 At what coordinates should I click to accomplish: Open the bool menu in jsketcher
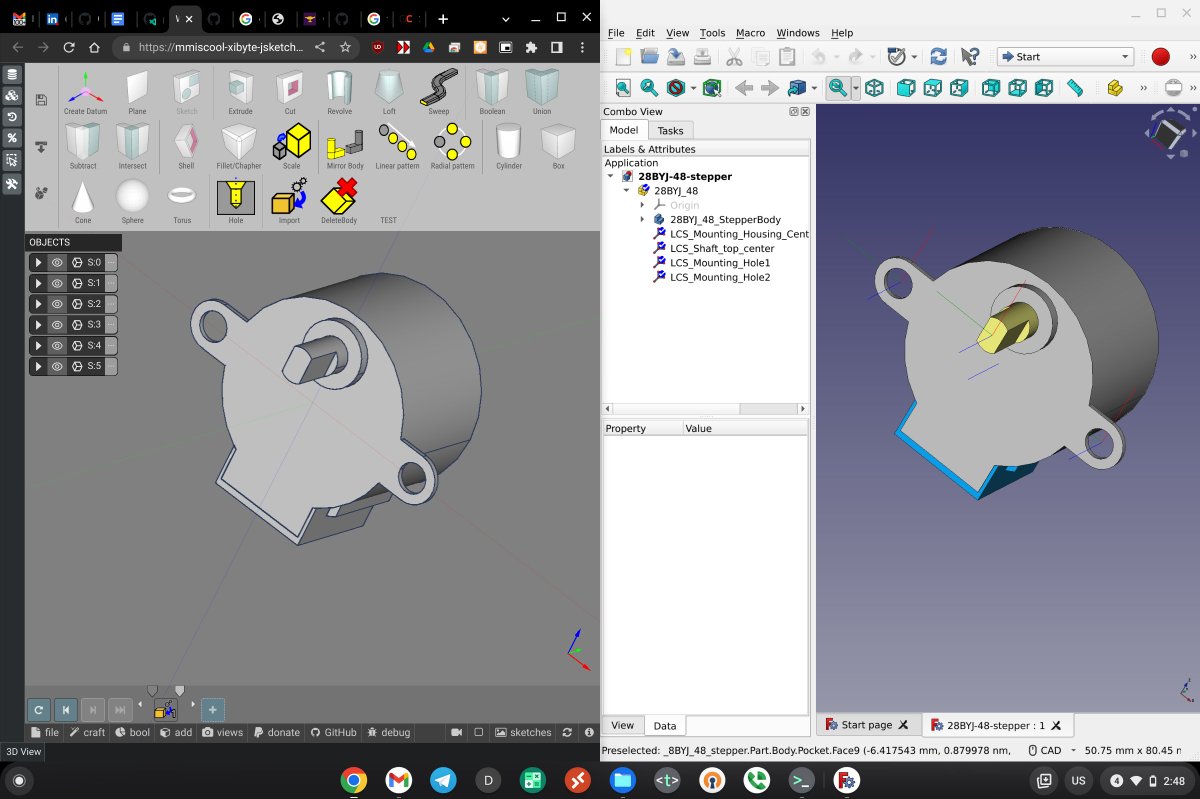[x=132, y=732]
